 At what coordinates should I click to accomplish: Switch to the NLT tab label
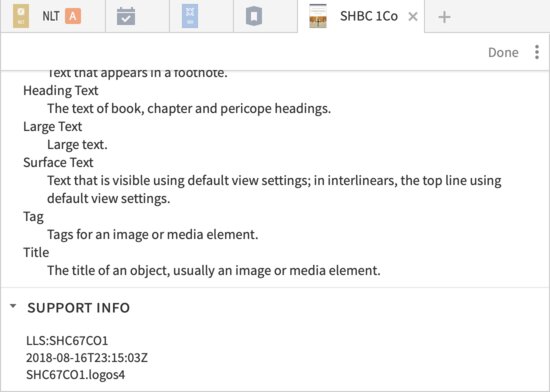click(51, 16)
